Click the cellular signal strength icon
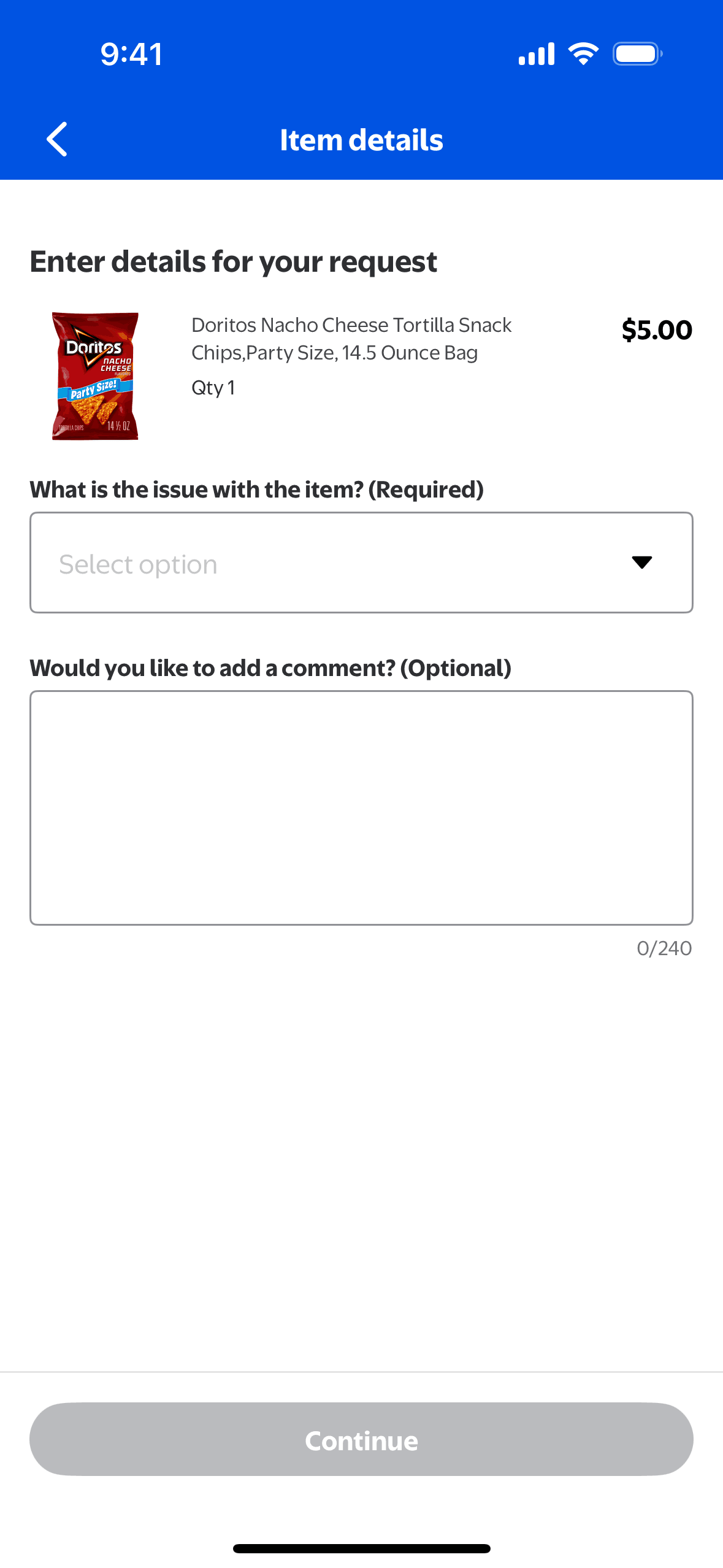Viewport: 723px width, 1568px height. coord(536,54)
